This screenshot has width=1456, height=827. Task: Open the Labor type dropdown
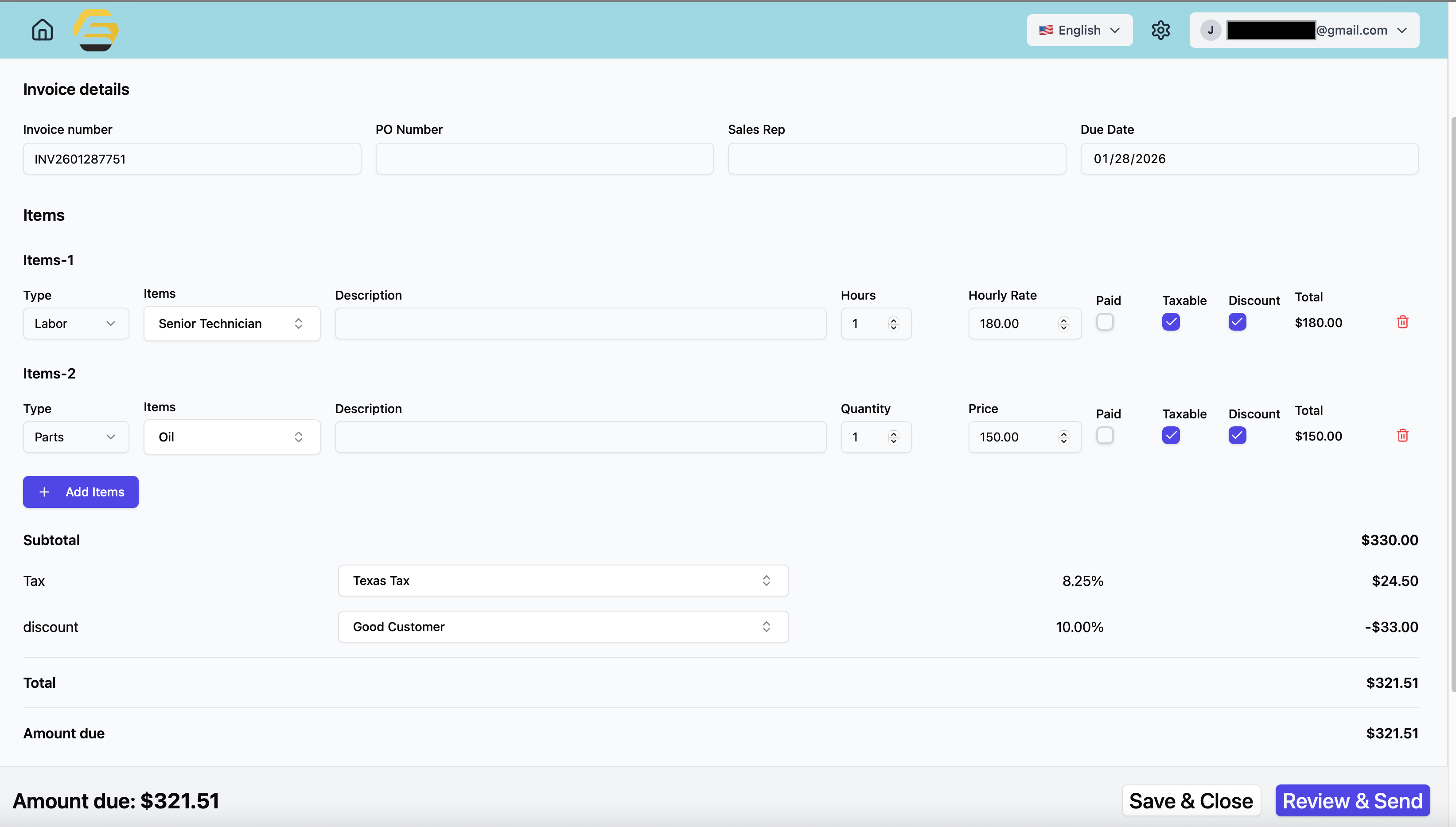point(75,324)
